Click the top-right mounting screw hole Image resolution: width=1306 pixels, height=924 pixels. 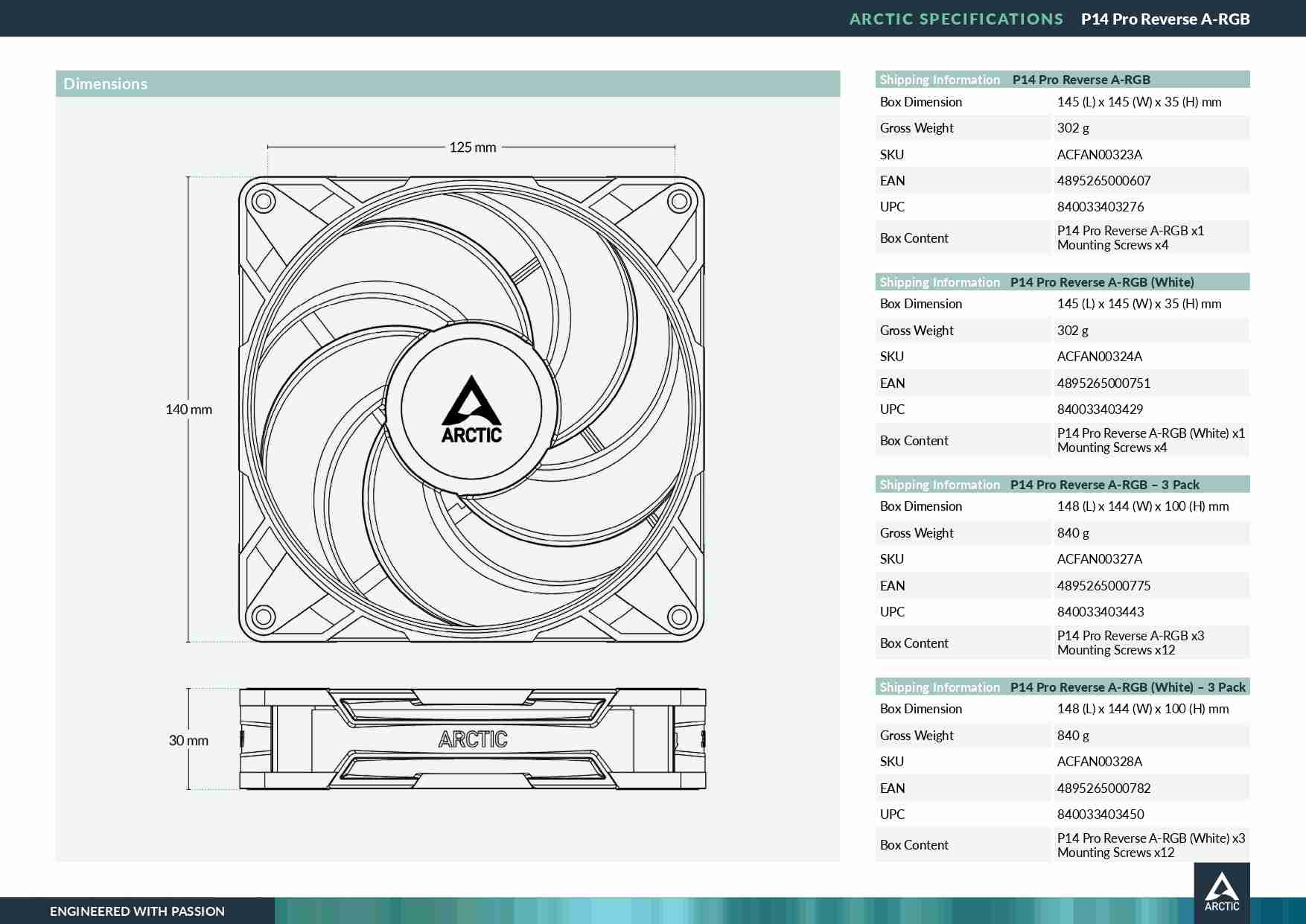click(679, 200)
